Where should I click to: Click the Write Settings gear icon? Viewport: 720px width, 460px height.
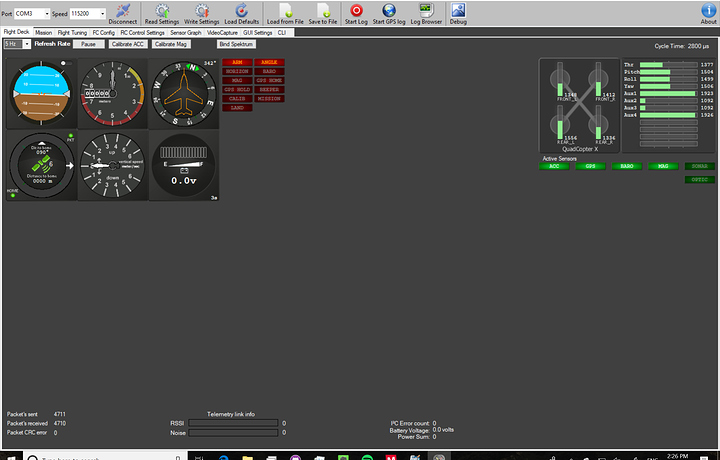click(x=202, y=10)
